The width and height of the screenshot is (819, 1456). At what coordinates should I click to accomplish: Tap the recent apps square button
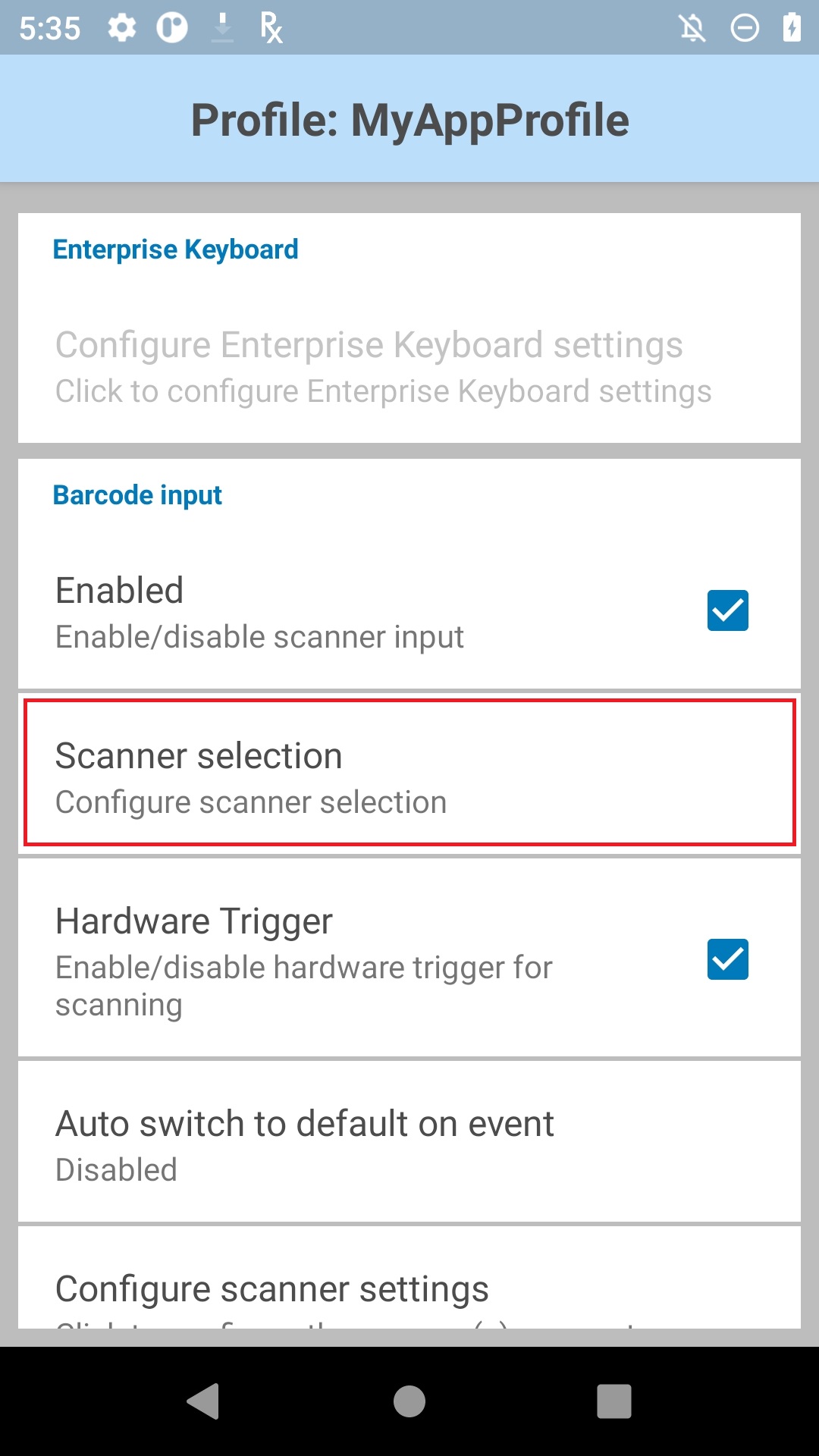(614, 1401)
